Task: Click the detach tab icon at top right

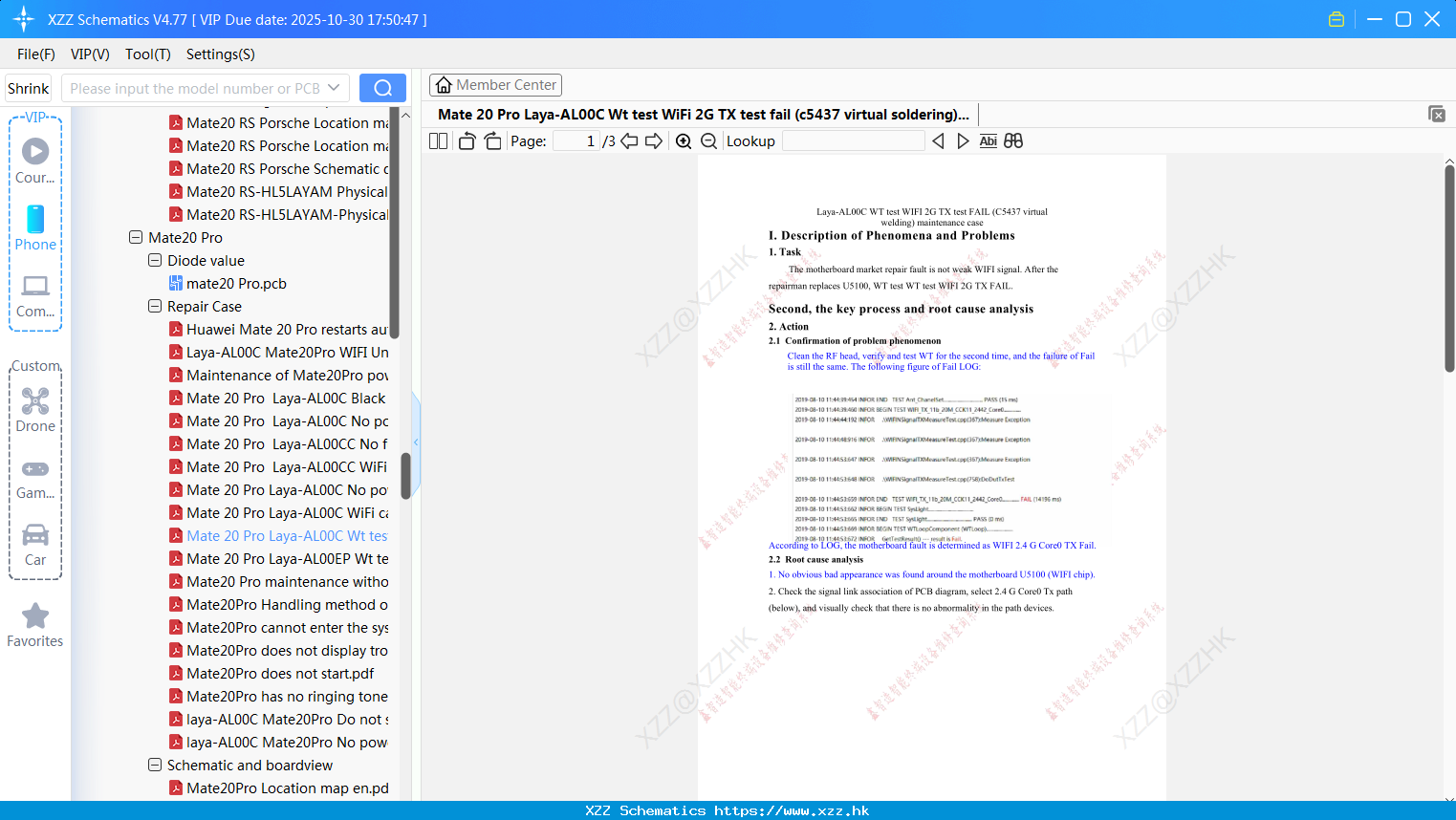Action: point(1436,114)
